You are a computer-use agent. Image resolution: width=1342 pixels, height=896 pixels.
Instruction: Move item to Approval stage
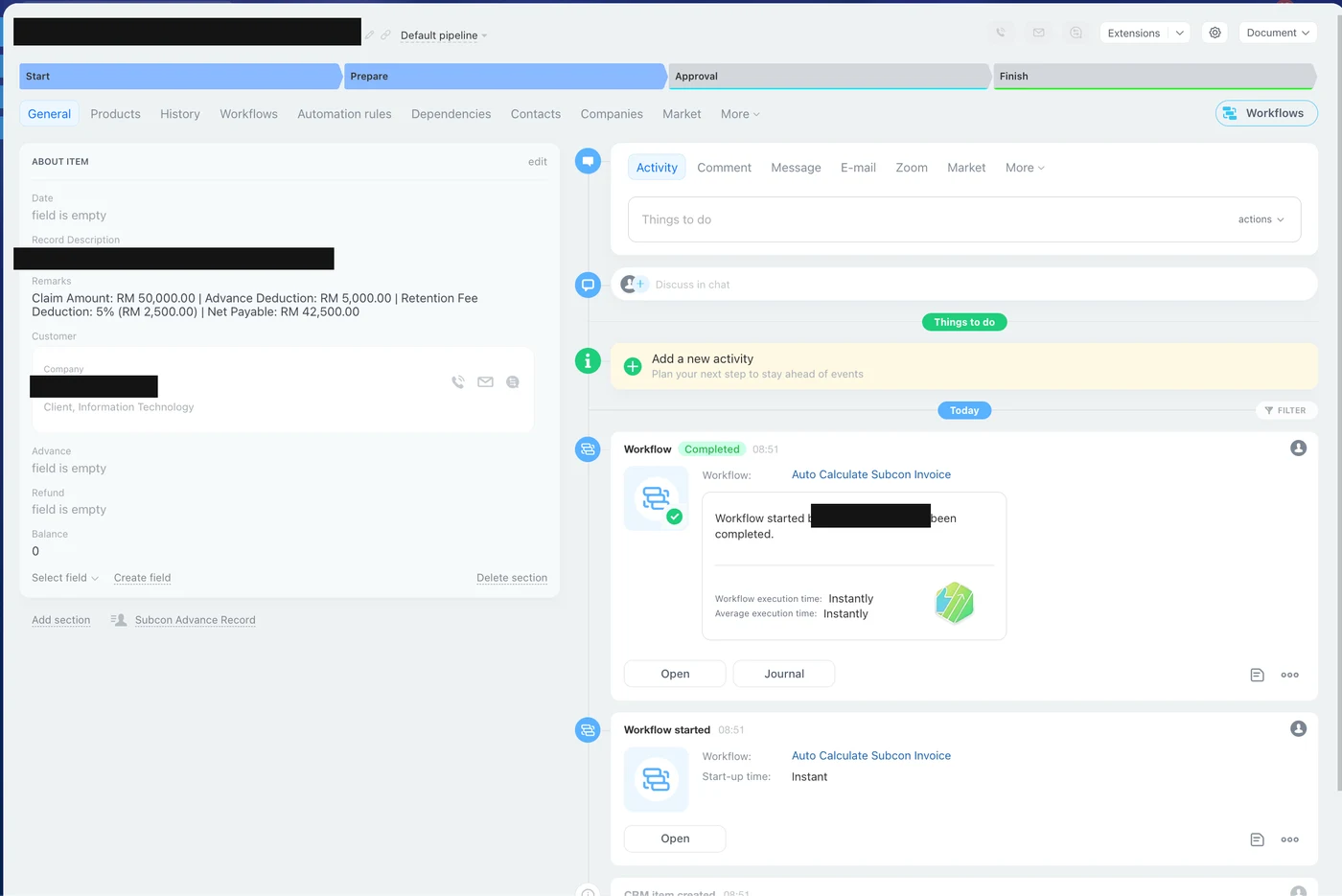(x=829, y=76)
